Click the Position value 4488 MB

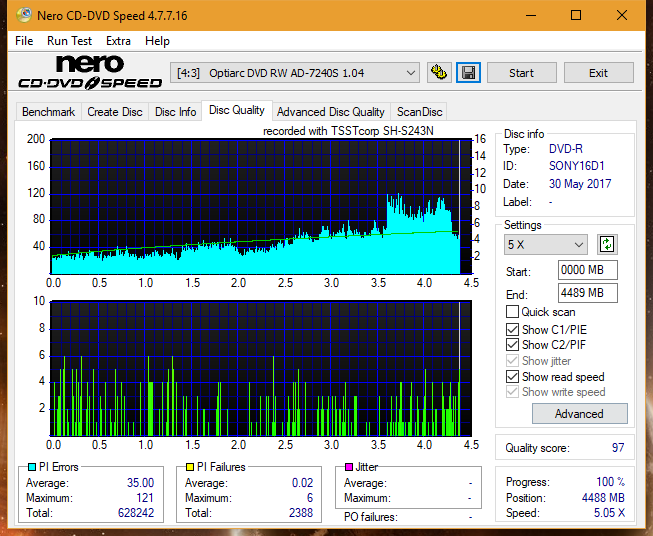(603, 498)
